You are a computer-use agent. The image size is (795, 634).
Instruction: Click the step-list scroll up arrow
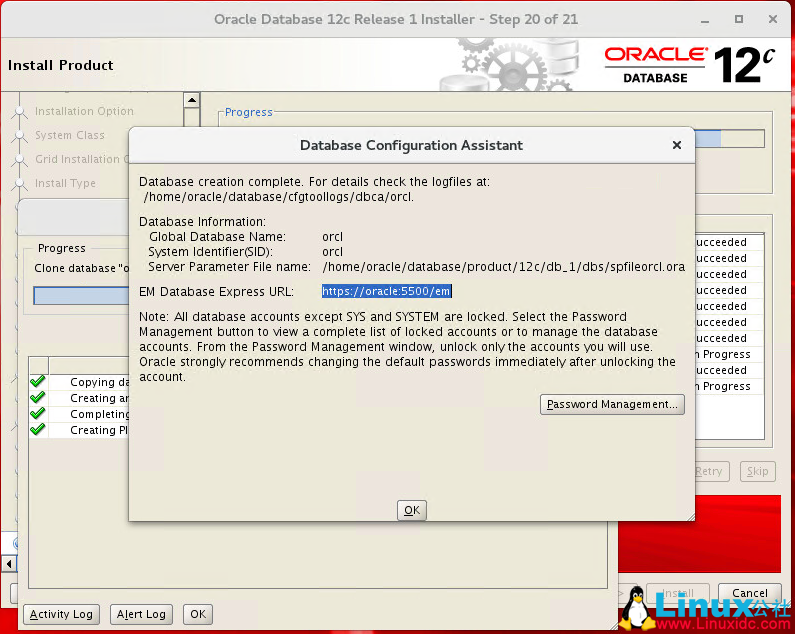click(192, 100)
